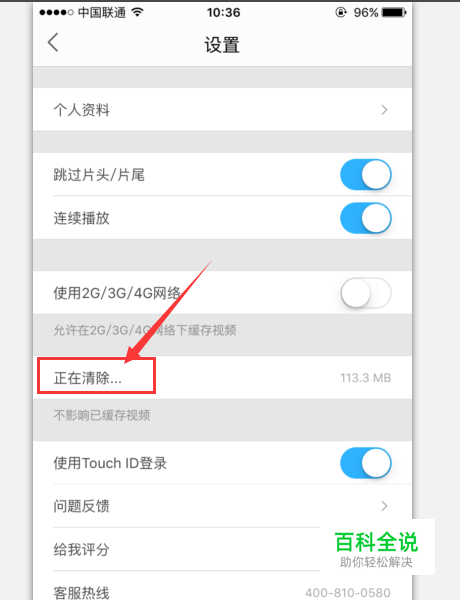Tap the rotation lock icon
Viewport: 460px width, 600px height.
click(341, 13)
